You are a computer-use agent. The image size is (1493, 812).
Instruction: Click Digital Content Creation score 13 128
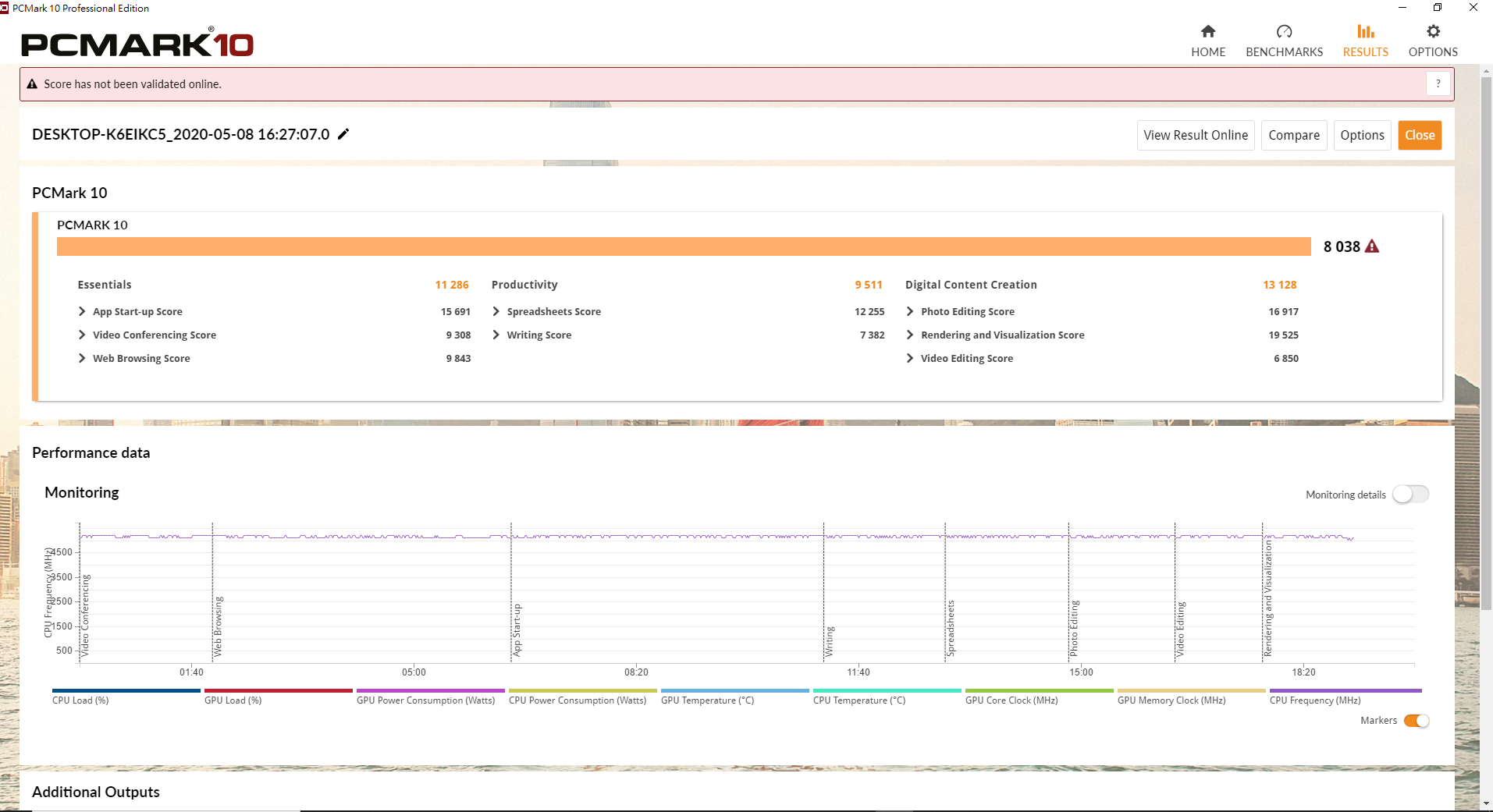(1280, 285)
